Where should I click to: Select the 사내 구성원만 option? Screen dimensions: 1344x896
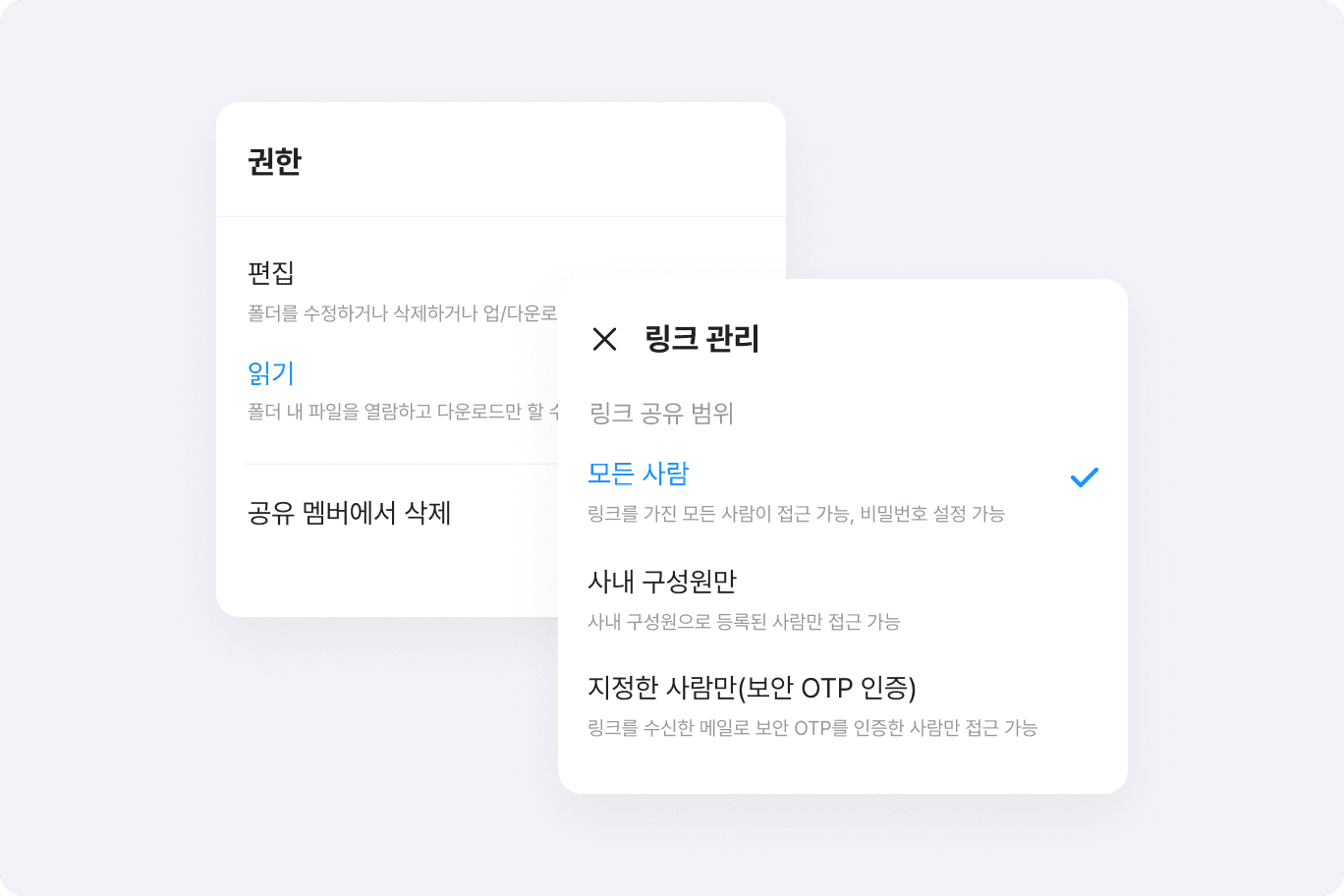(661, 582)
